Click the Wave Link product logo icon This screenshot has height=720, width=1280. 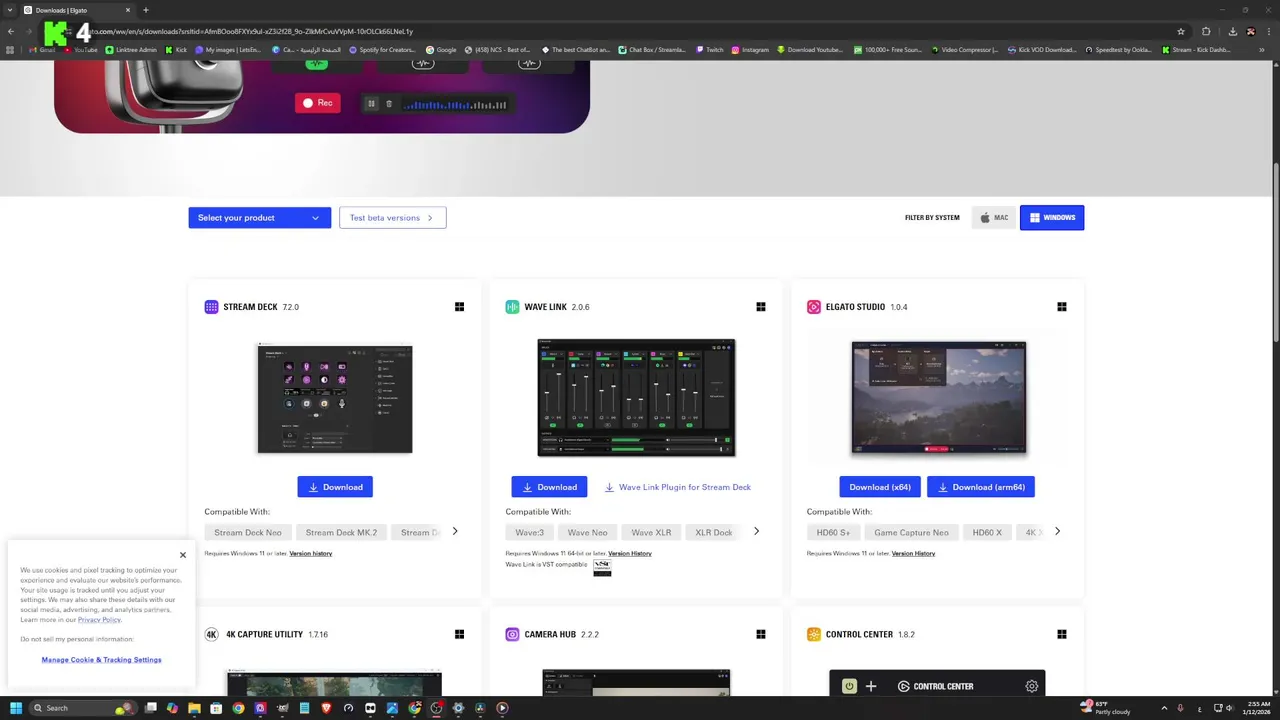(512, 307)
